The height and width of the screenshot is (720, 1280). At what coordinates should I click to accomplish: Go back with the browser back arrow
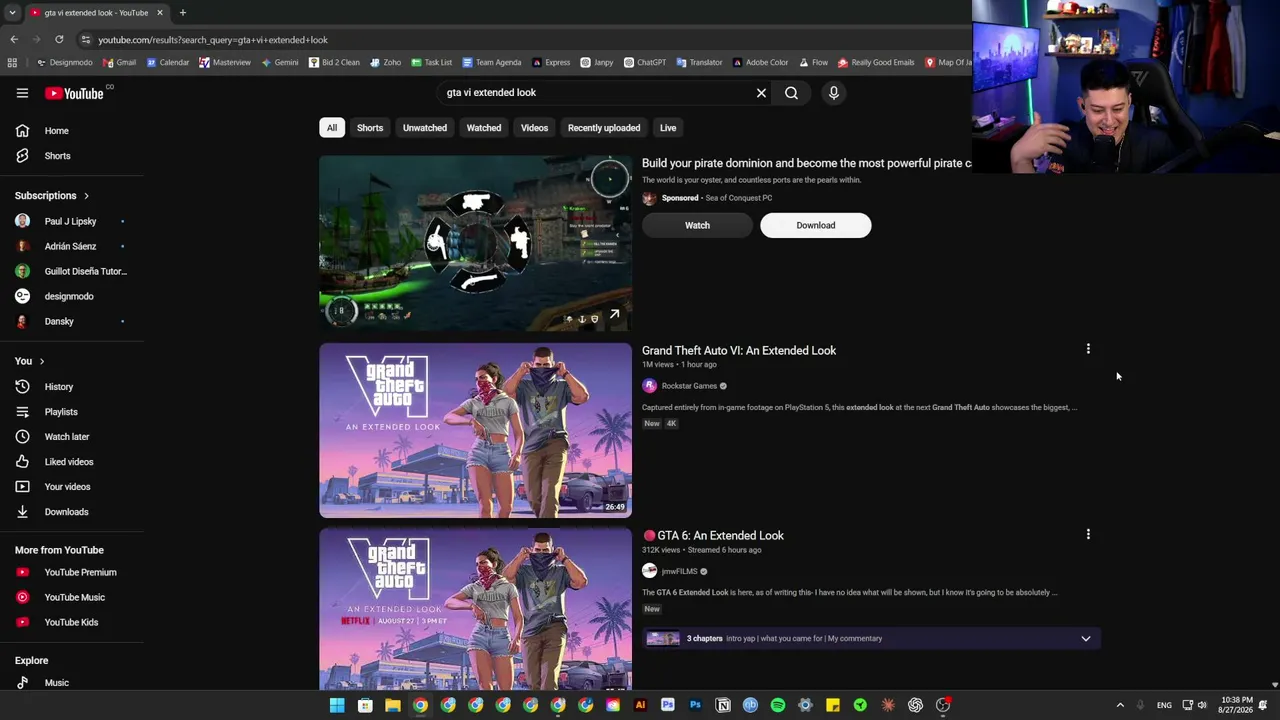click(14, 40)
